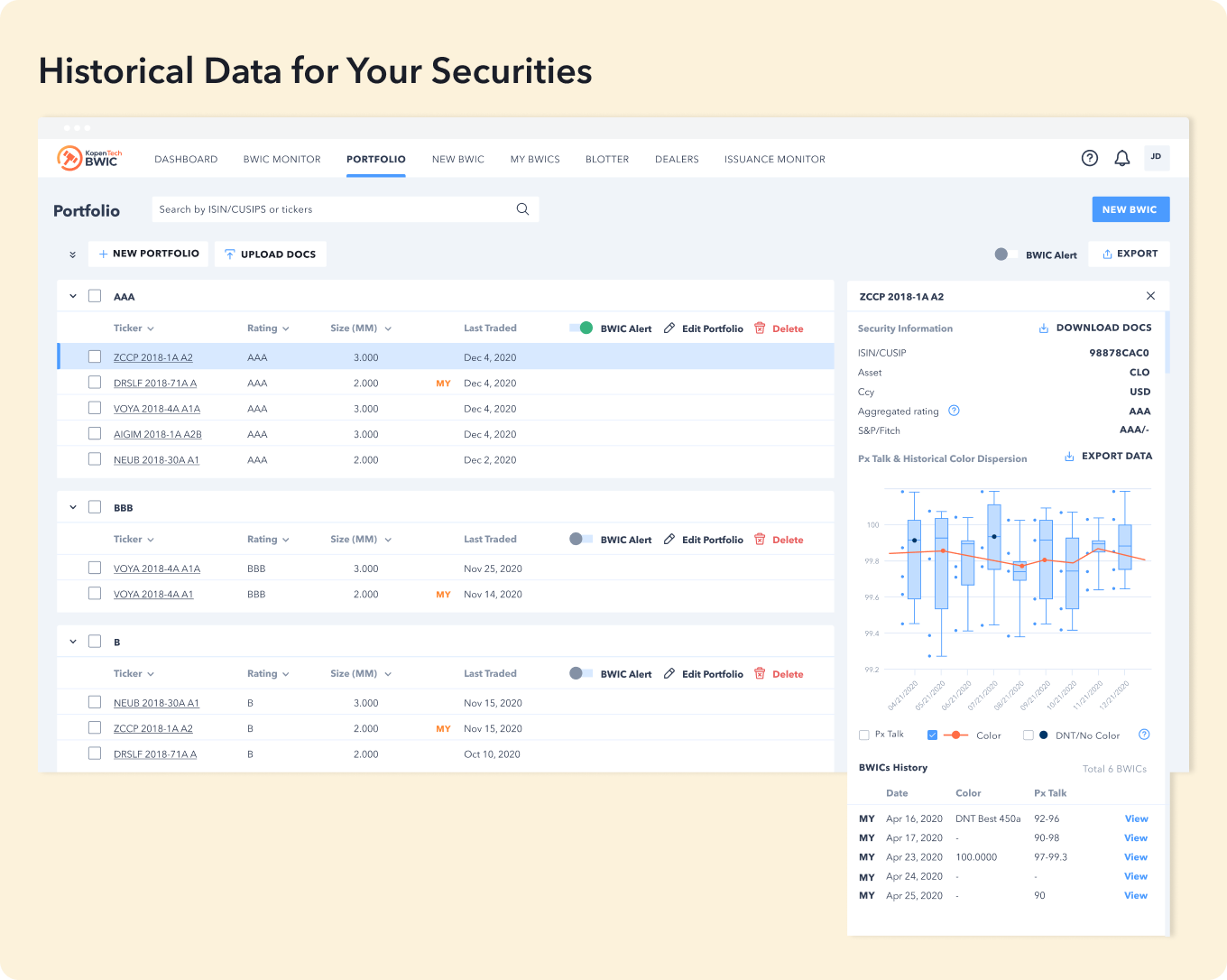Viewport: 1227px width, 980px height.
Task: Open the help question mark icon
Action: coord(1090,159)
